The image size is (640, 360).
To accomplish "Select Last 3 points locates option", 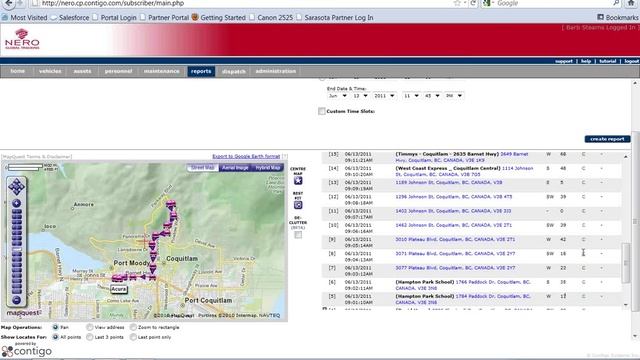I will 89,337.
